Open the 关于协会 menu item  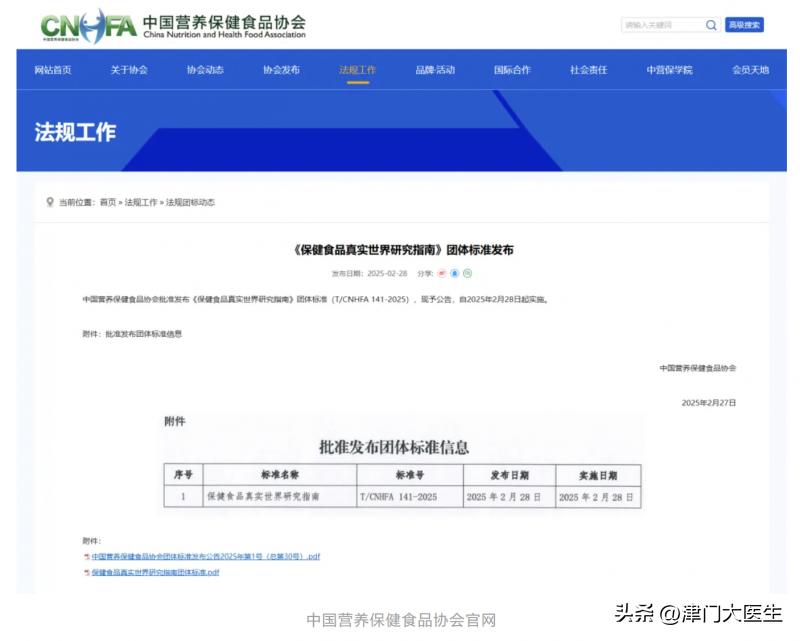tap(129, 70)
